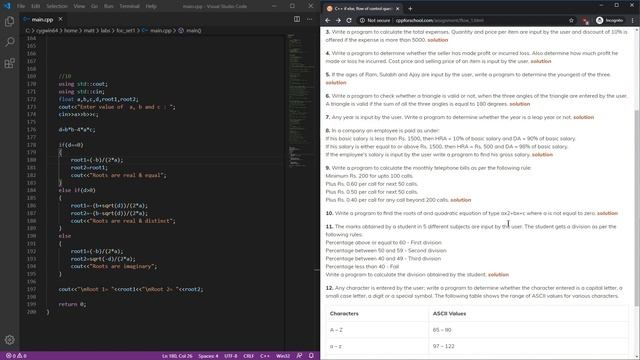Open solution link for question 6

520,104
